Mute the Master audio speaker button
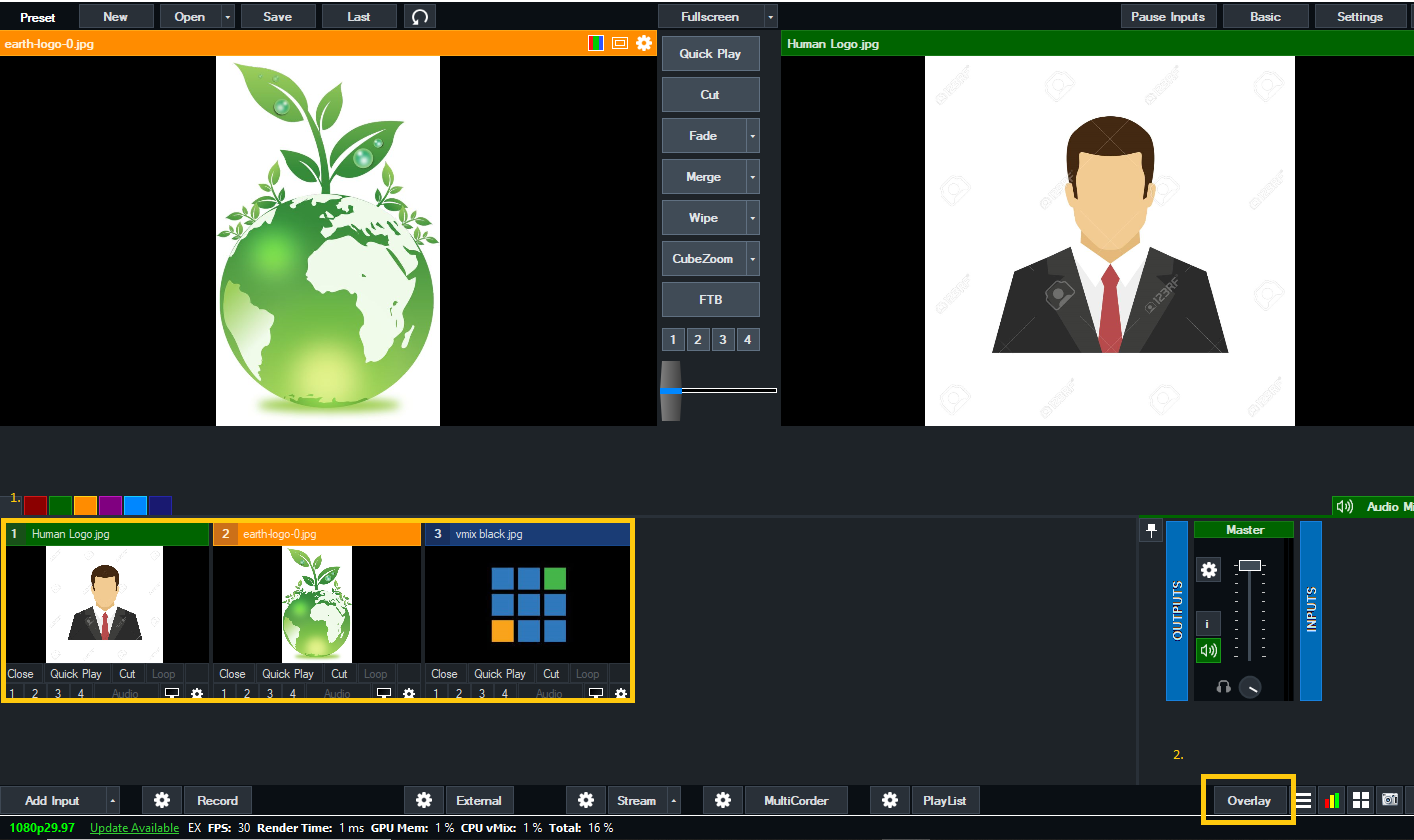Image resolution: width=1414 pixels, height=840 pixels. pyautogui.click(x=1208, y=650)
